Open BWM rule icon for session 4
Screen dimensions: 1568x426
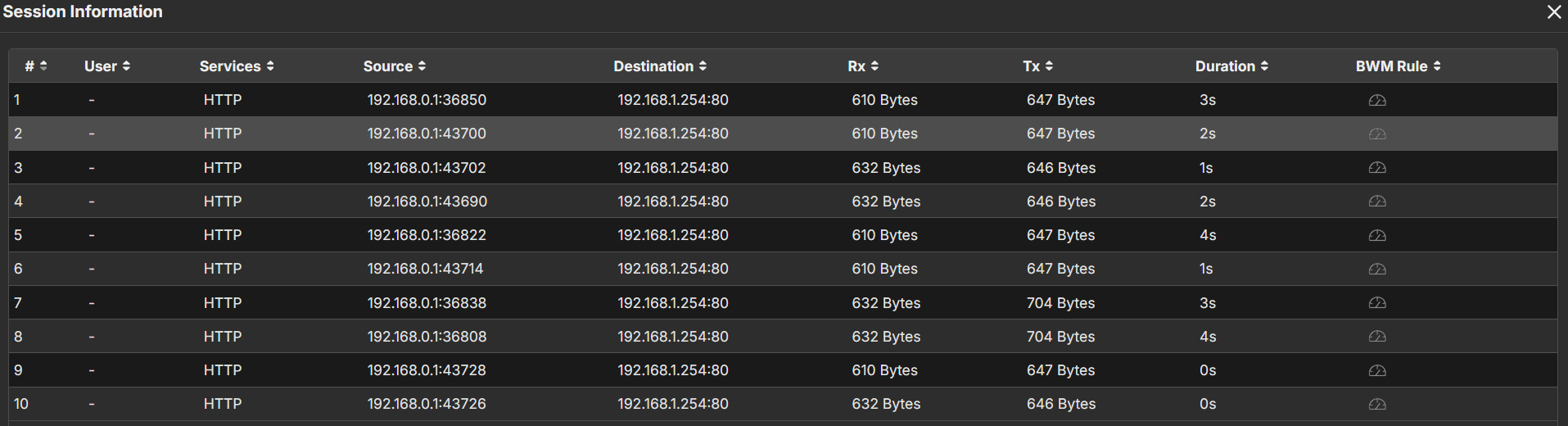[1377, 202]
